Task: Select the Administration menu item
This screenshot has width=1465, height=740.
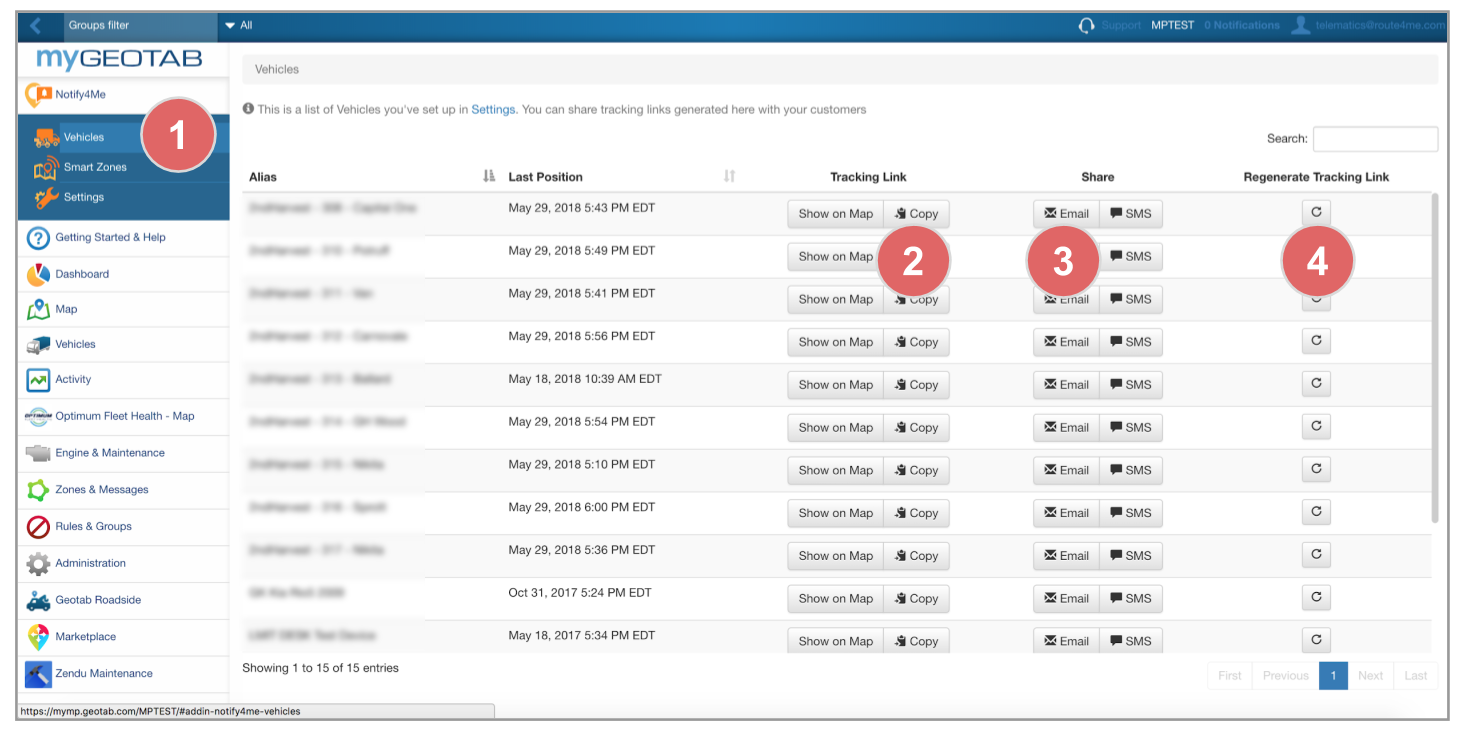Action: click(x=90, y=563)
